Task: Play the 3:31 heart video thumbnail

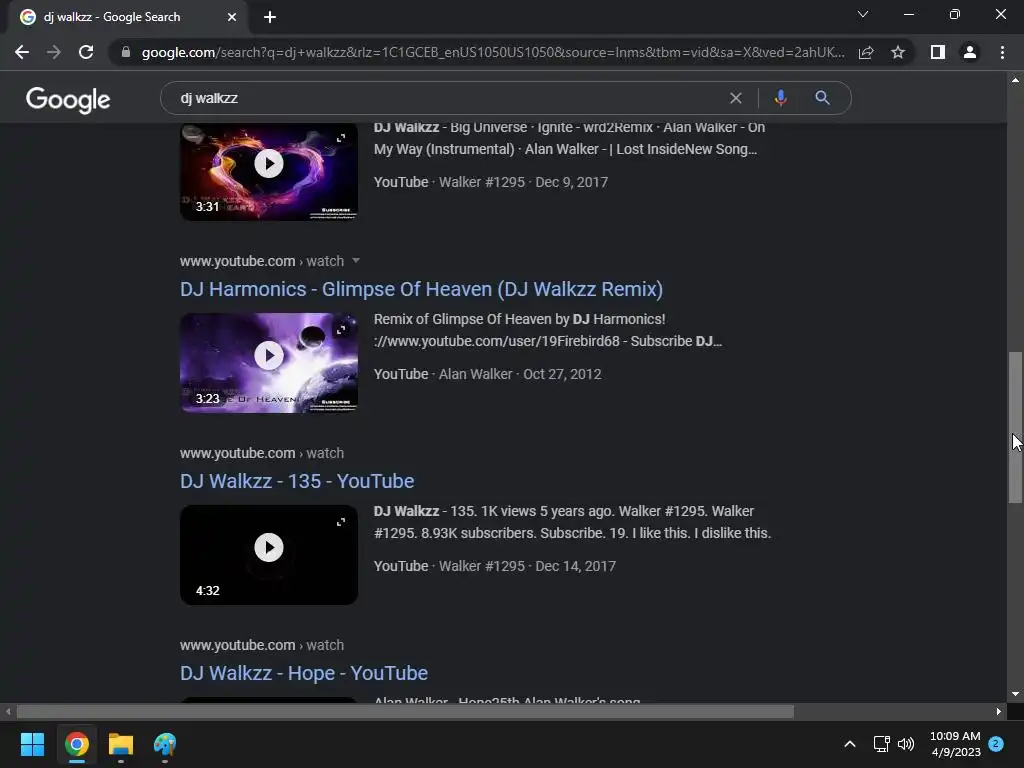Action: pyautogui.click(x=269, y=163)
